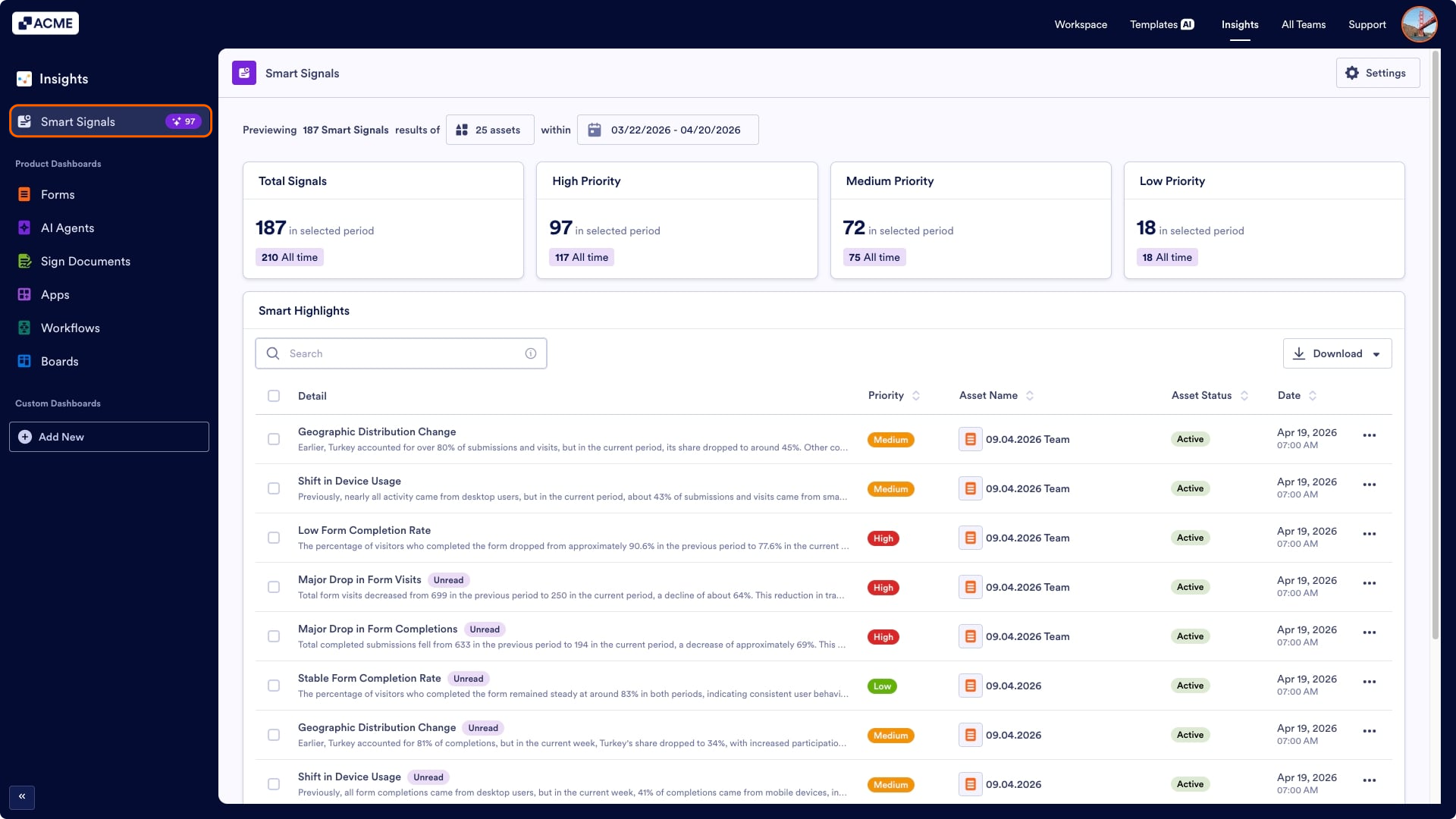This screenshot has width=1456, height=819.
Task: Click the search info icon in Smart Highlights
Action: 530,353
